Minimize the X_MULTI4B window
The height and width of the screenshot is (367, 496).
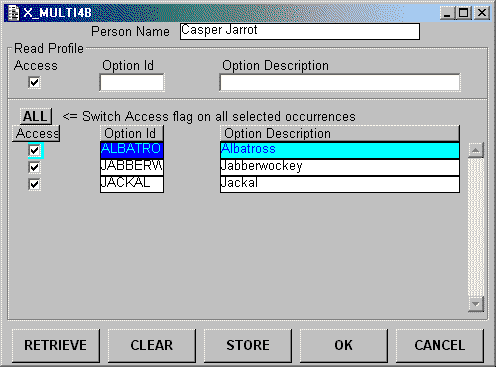point(447,13)
